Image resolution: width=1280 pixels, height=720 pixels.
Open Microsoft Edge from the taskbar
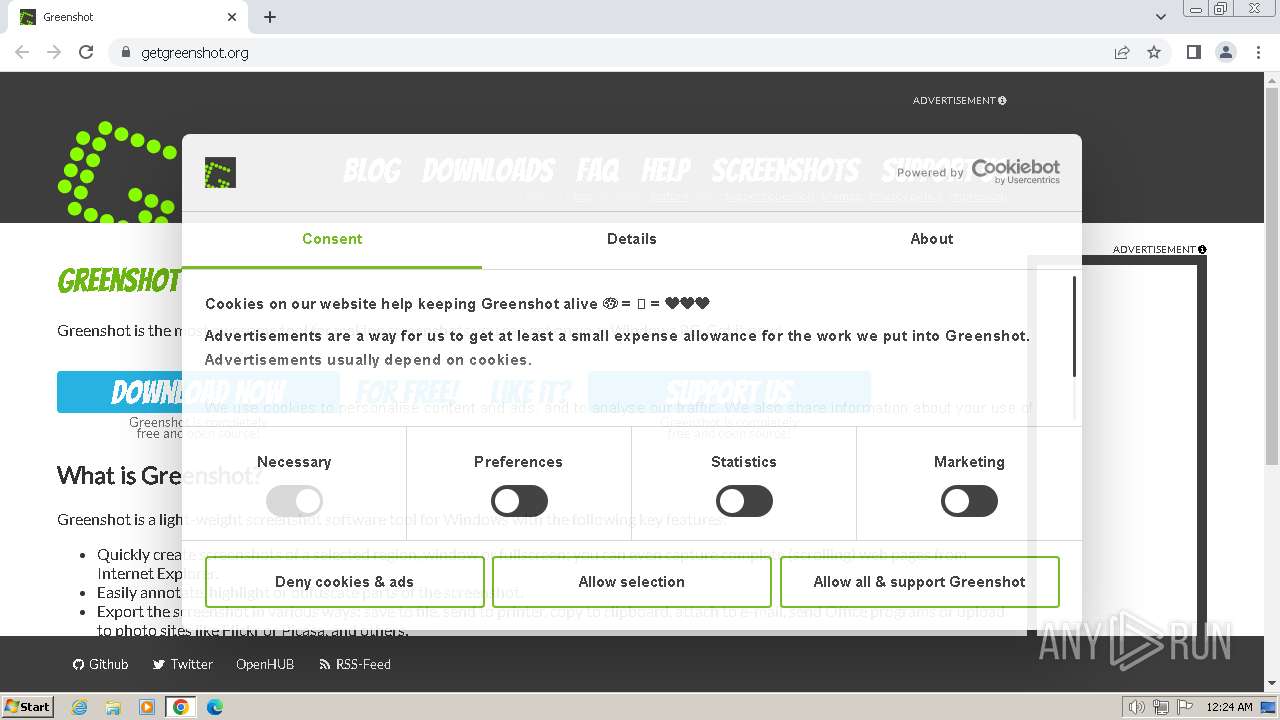tap(214, 707)
